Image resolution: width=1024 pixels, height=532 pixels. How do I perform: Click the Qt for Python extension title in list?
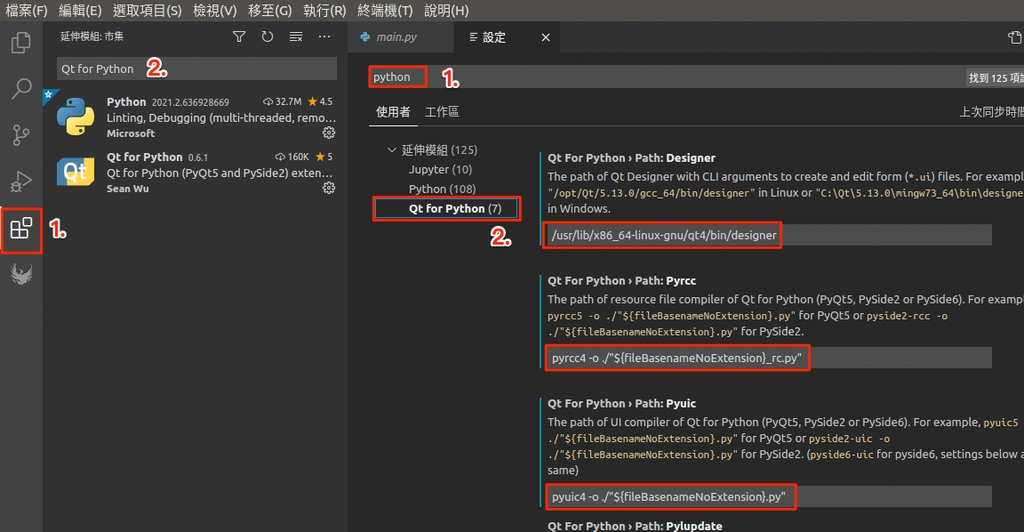(x=144, y=157)
